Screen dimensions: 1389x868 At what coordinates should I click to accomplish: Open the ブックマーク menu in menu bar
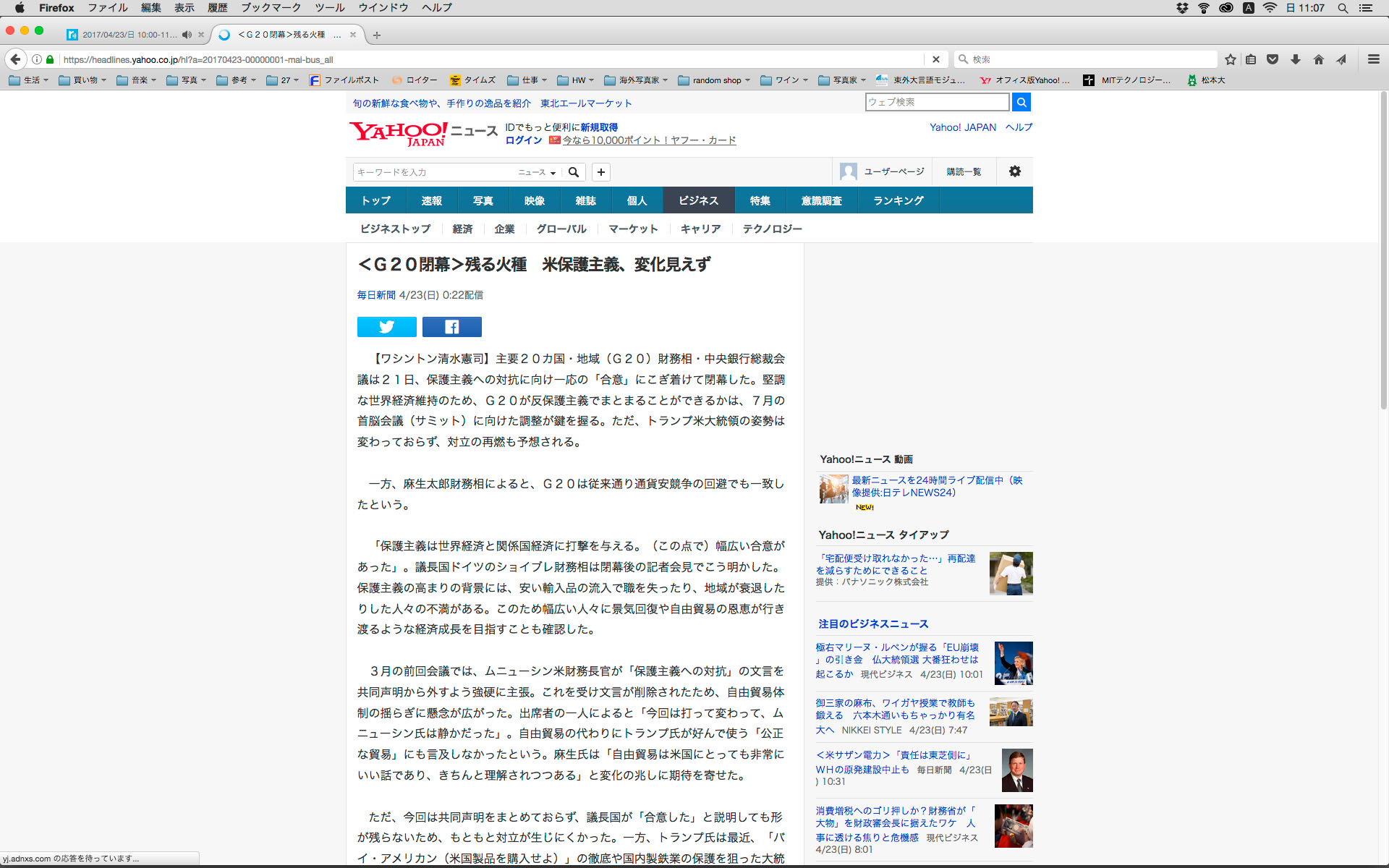click(x=271, y=7)
